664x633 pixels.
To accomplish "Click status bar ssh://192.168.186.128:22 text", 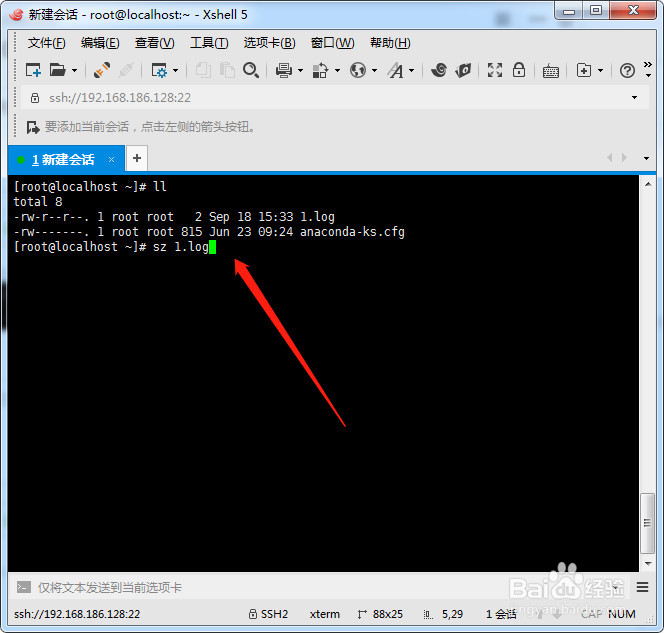I will click(77, 614).
